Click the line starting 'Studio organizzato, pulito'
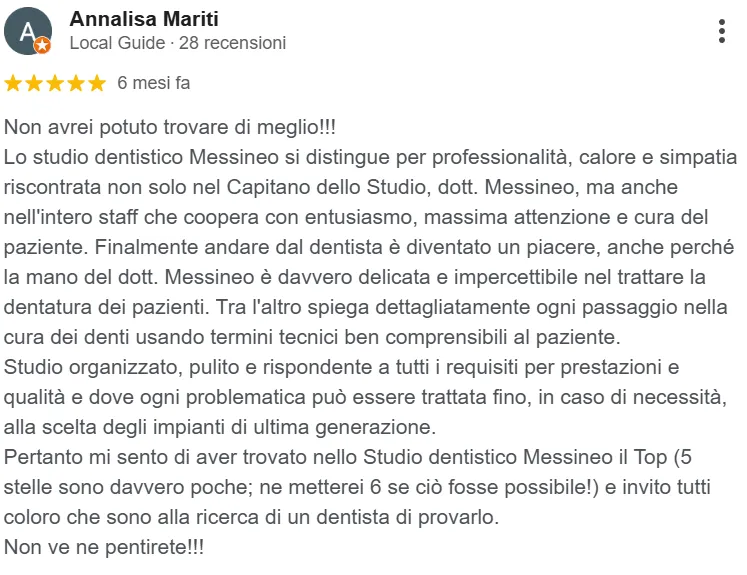The image size is (747, 575). pyautogui.click(x=341, y=367)
